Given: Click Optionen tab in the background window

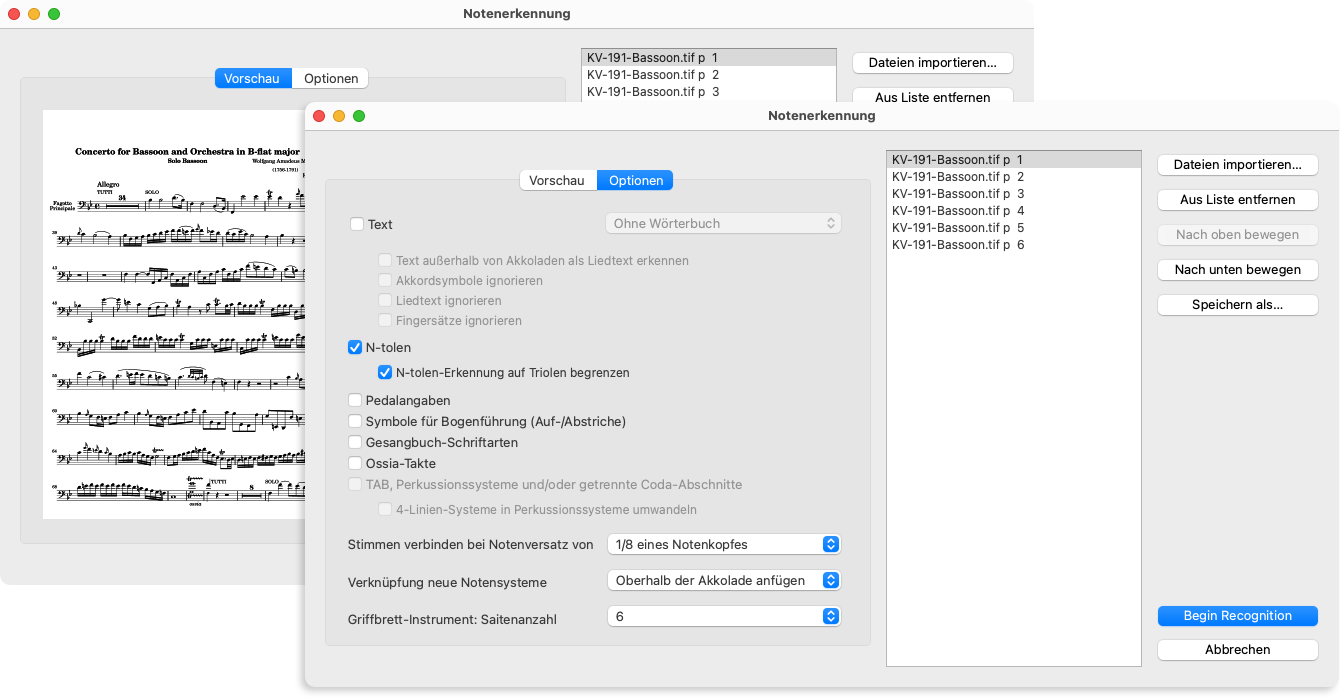Looking at the screenshot, I should tap(331, 79).
